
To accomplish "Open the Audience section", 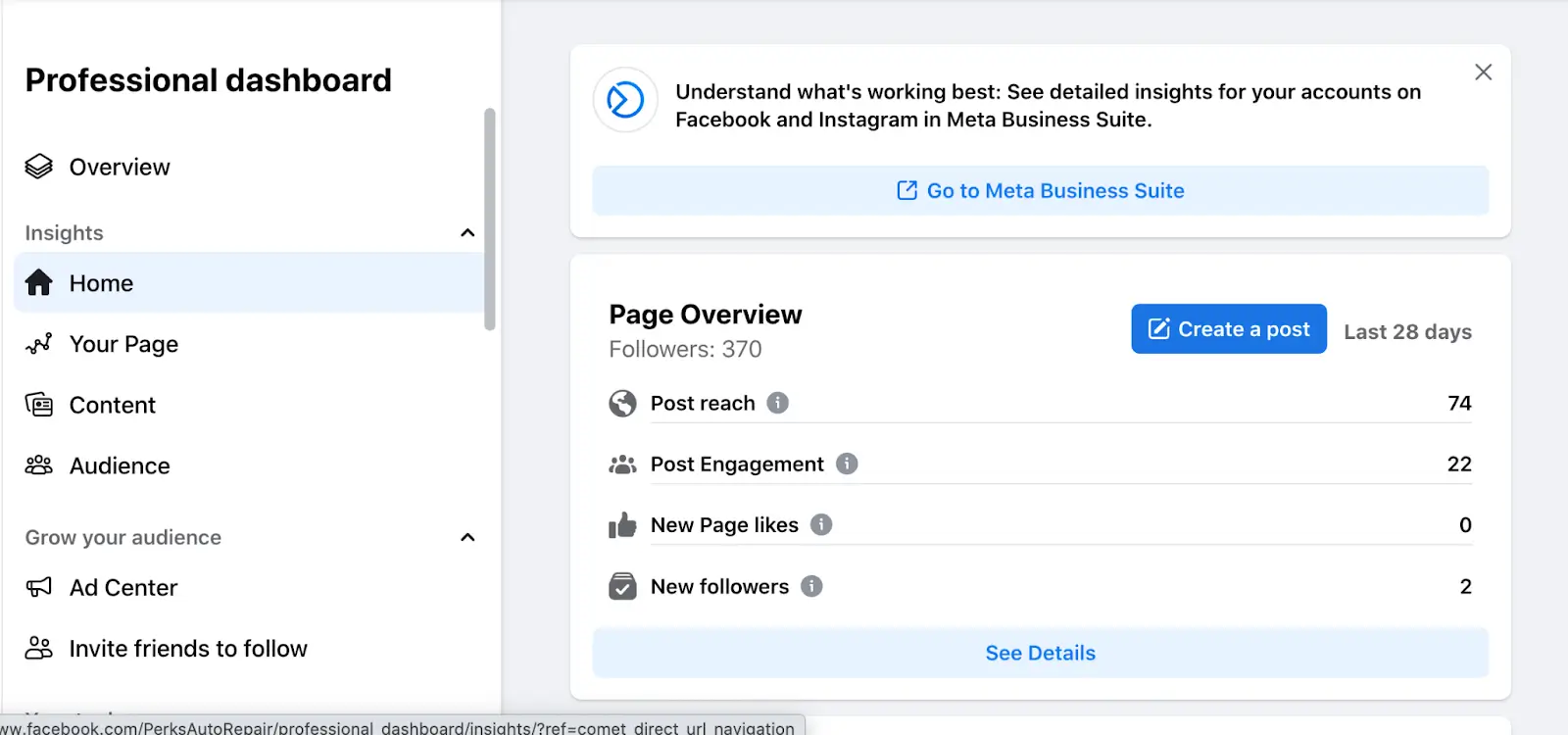I will [249, 465].
